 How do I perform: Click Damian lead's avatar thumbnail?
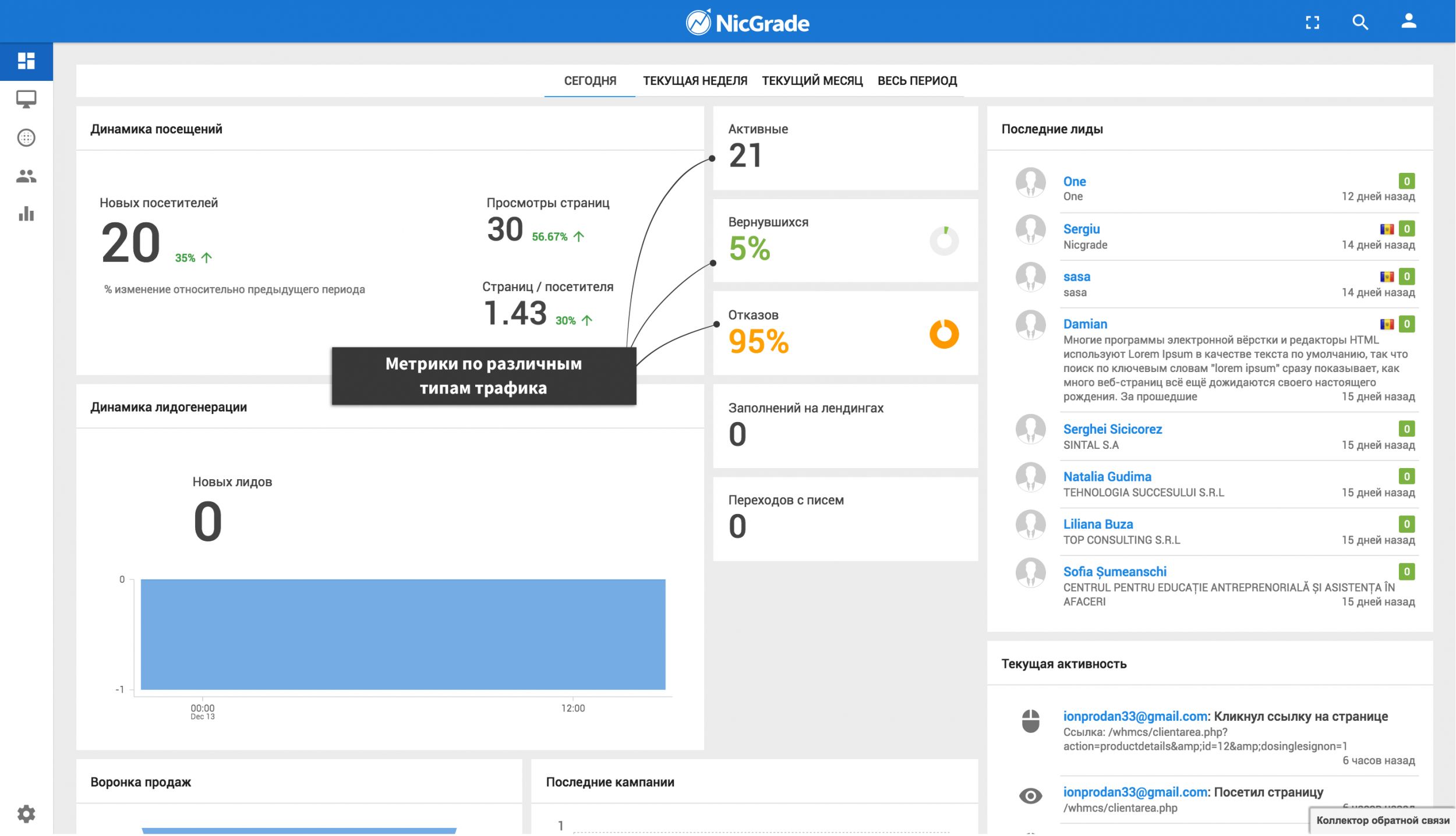pyautogui.click(x=1030, y=325)
